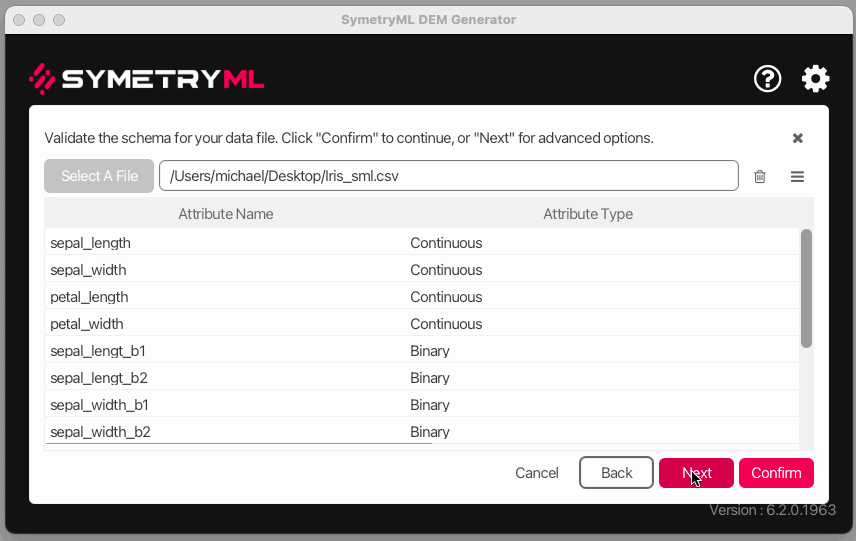Click the trash icon to remove file
856x541 pixels.
[x=759, y=176]
